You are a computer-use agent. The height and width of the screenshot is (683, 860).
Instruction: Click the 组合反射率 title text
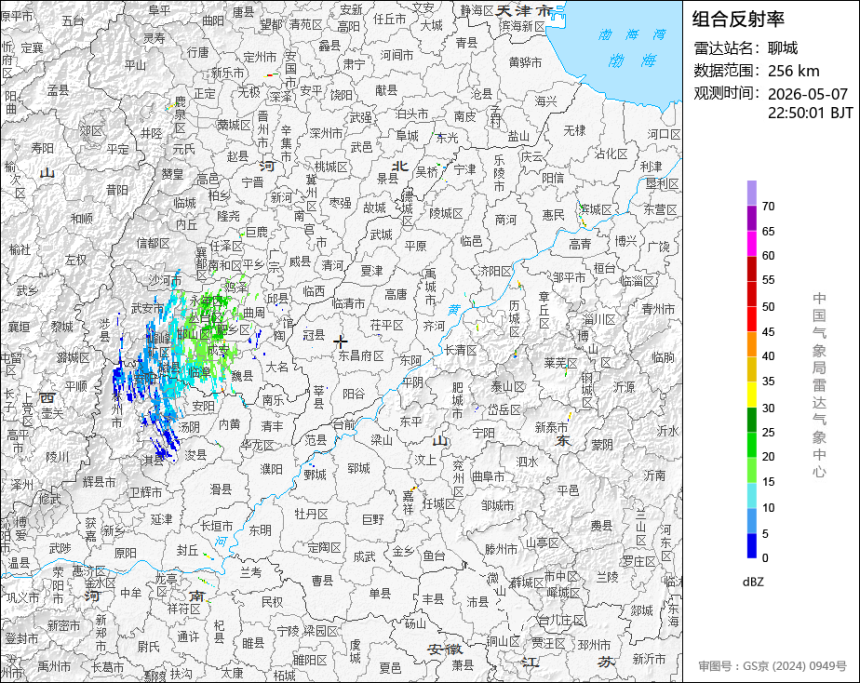(x=738, y=19)
